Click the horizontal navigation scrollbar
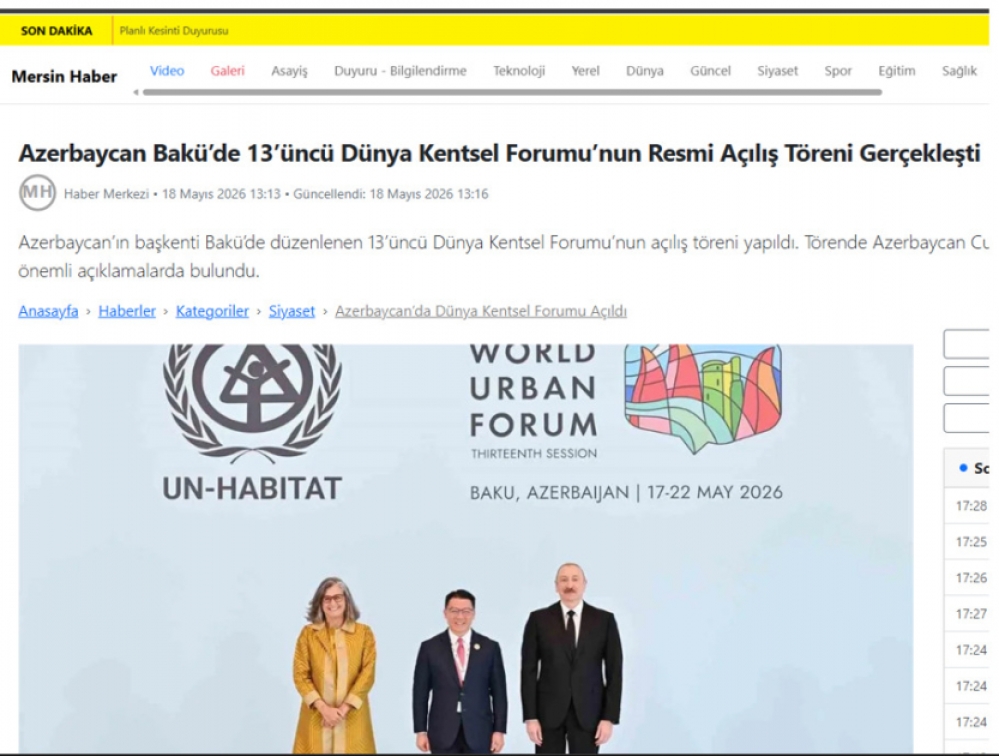Viewport: 1000px width, 756px height. (x=512, y=93)
